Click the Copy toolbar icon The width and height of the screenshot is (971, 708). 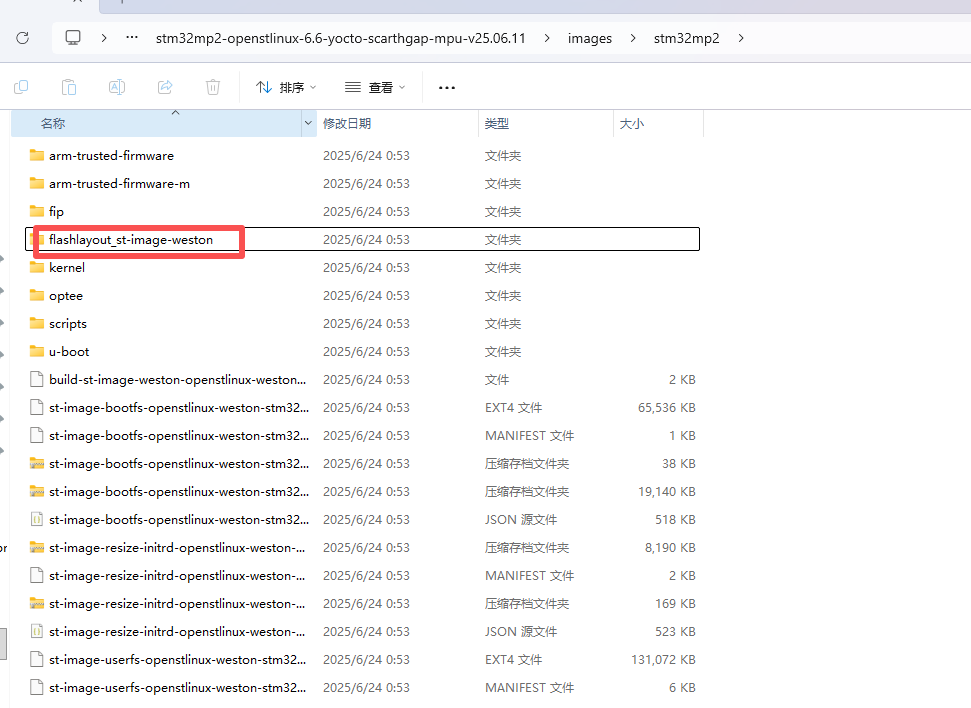(21, 87)
